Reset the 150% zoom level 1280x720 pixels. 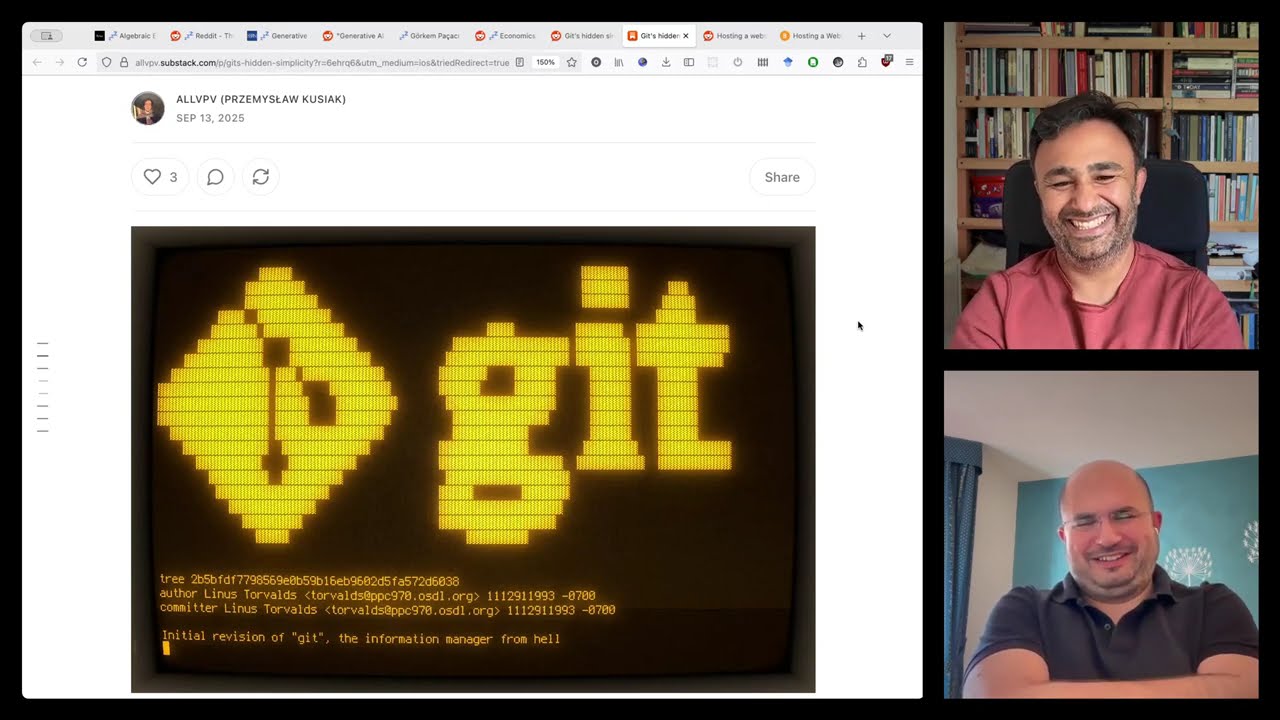[545, 62]
